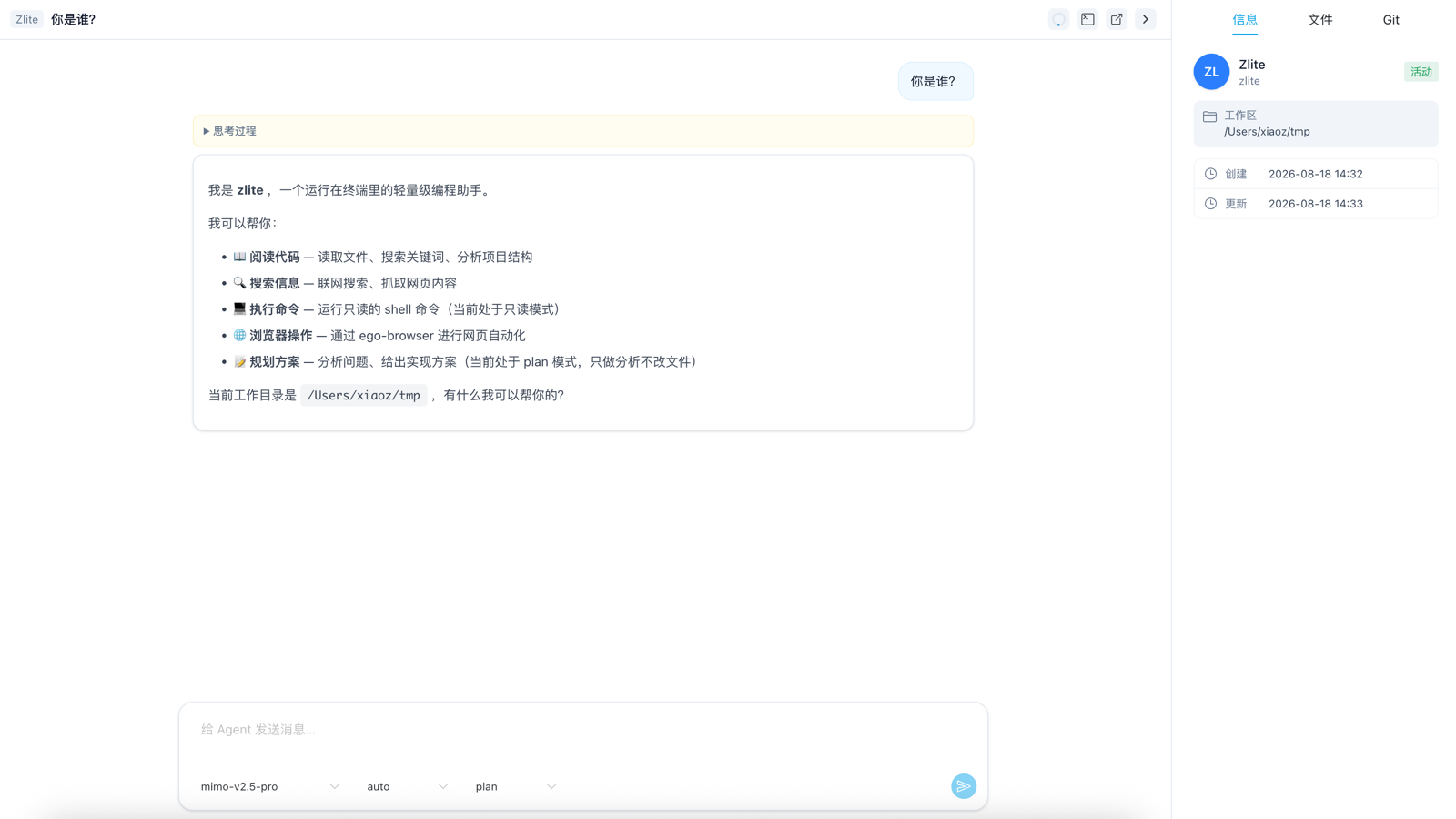Click the bold 规划方案 text

click(x=275, y=362)
